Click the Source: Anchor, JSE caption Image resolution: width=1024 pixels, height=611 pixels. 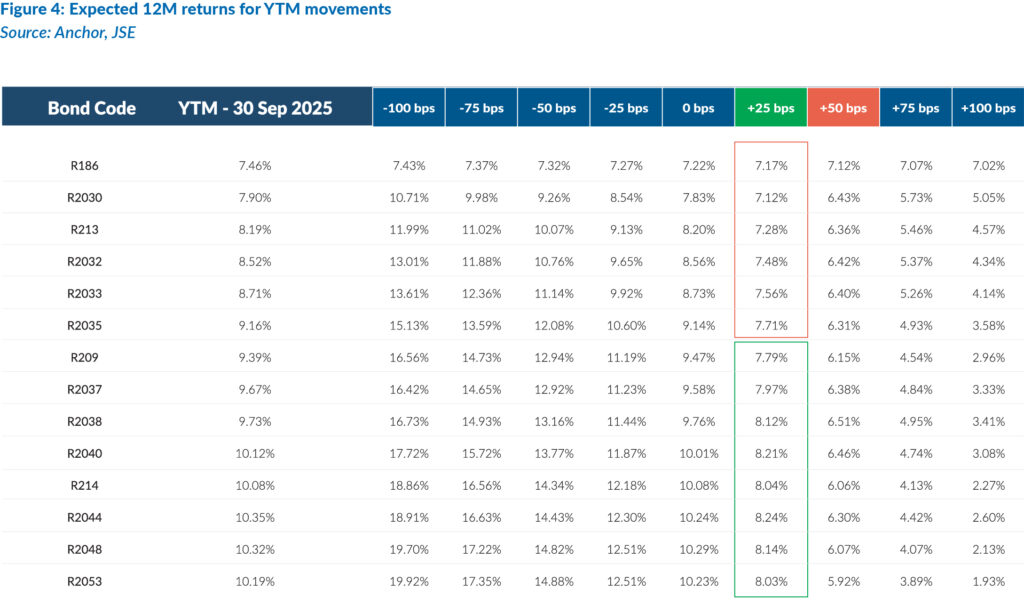pos(68,32)
